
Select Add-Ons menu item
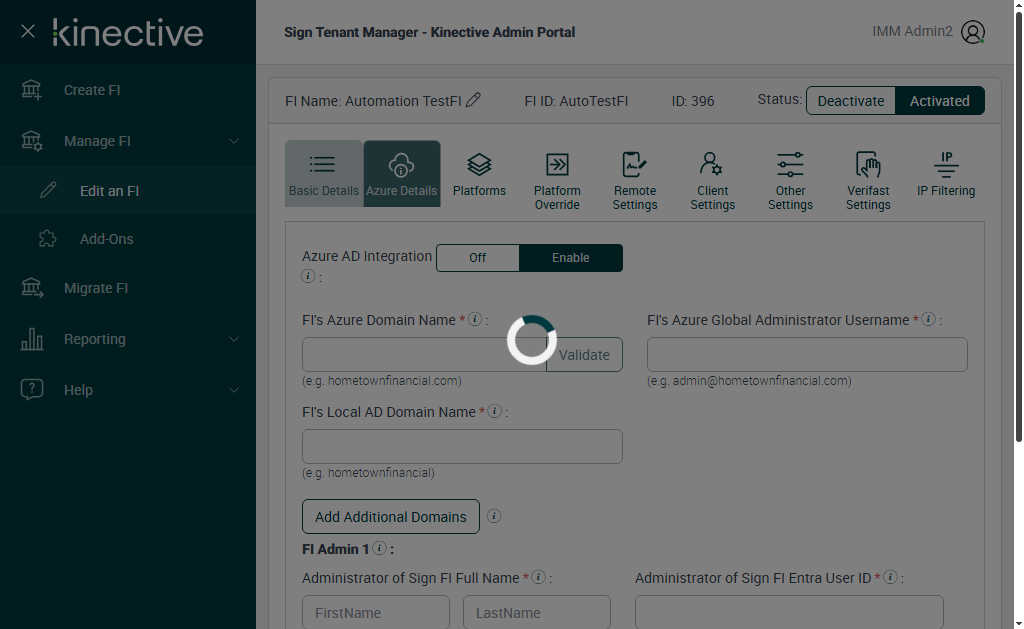coord(128,239)
